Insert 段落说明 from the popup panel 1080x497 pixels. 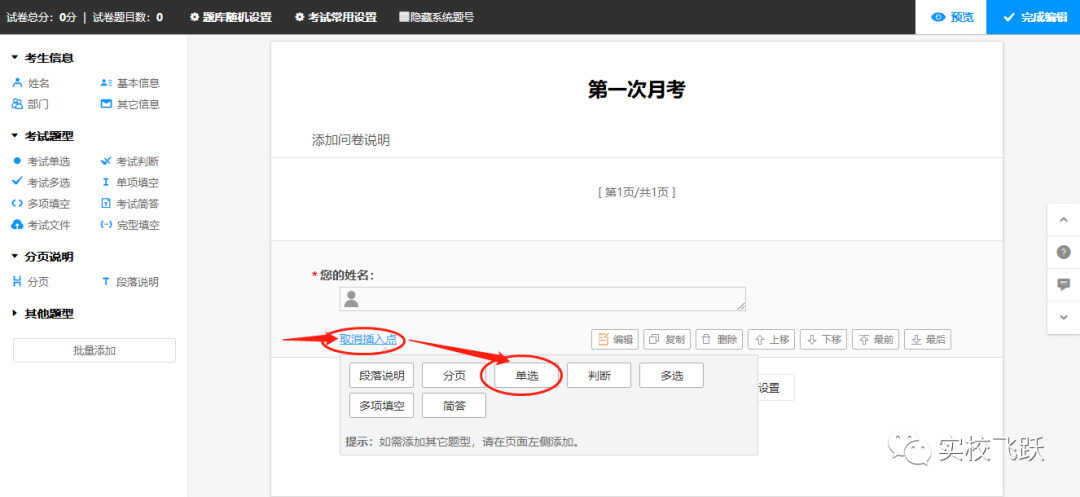(x=382, y=376)
